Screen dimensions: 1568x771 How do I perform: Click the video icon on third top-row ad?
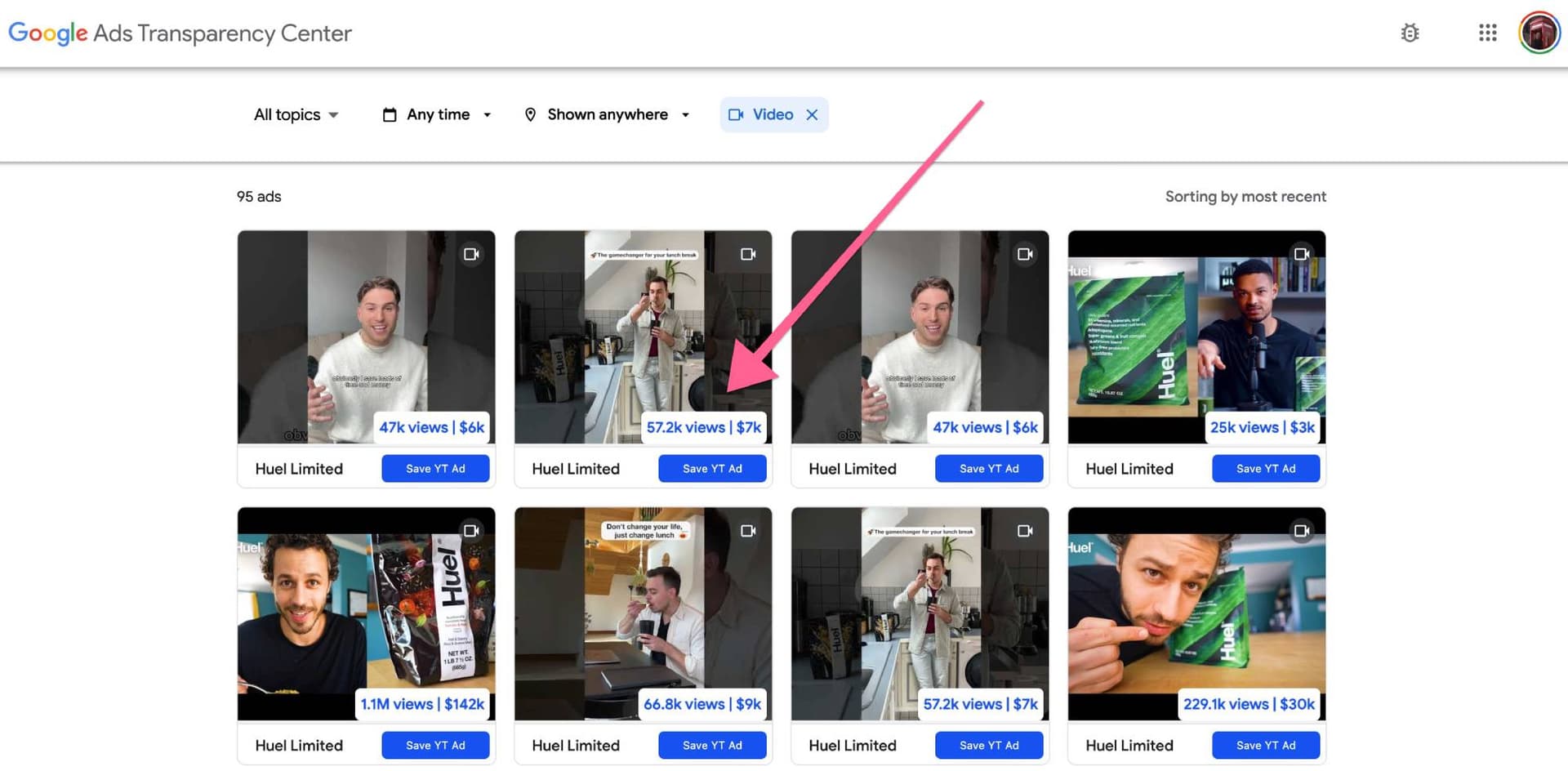click(1025, 254)
